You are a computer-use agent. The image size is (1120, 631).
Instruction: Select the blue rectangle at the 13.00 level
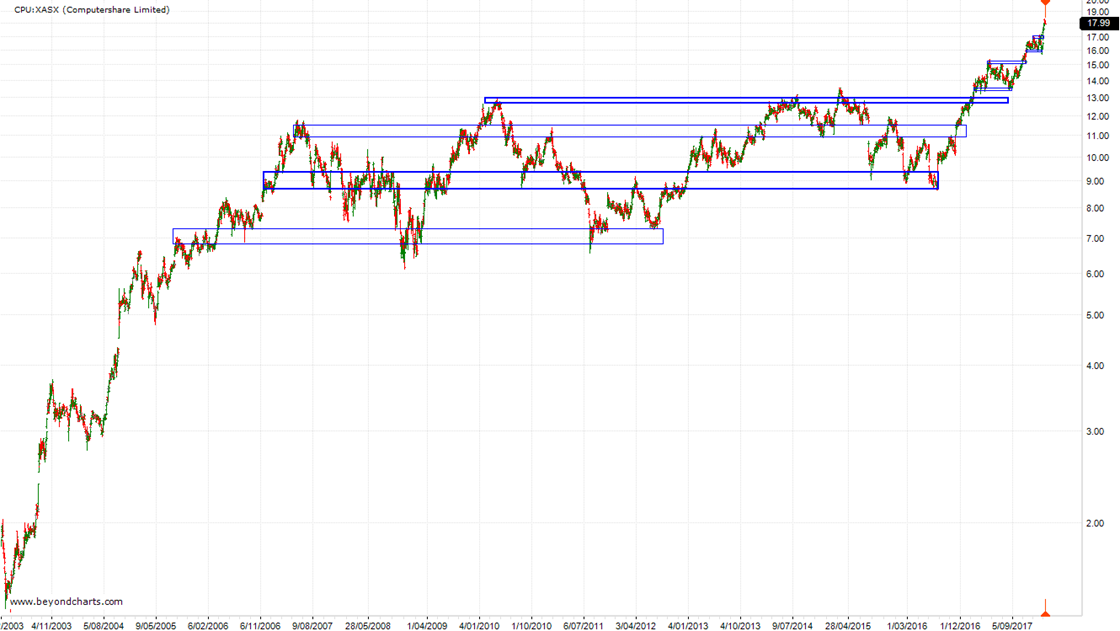pos(746,100)
